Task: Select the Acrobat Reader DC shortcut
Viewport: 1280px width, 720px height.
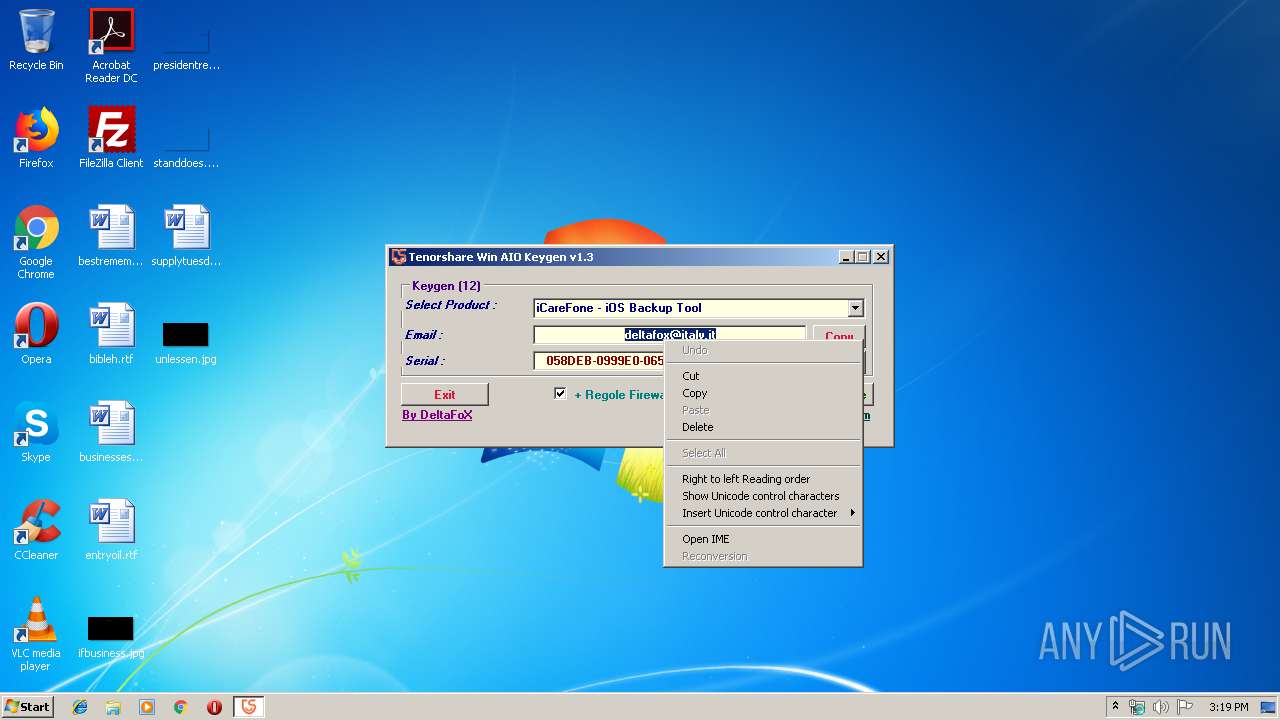Action: click(x=111, y=46)
